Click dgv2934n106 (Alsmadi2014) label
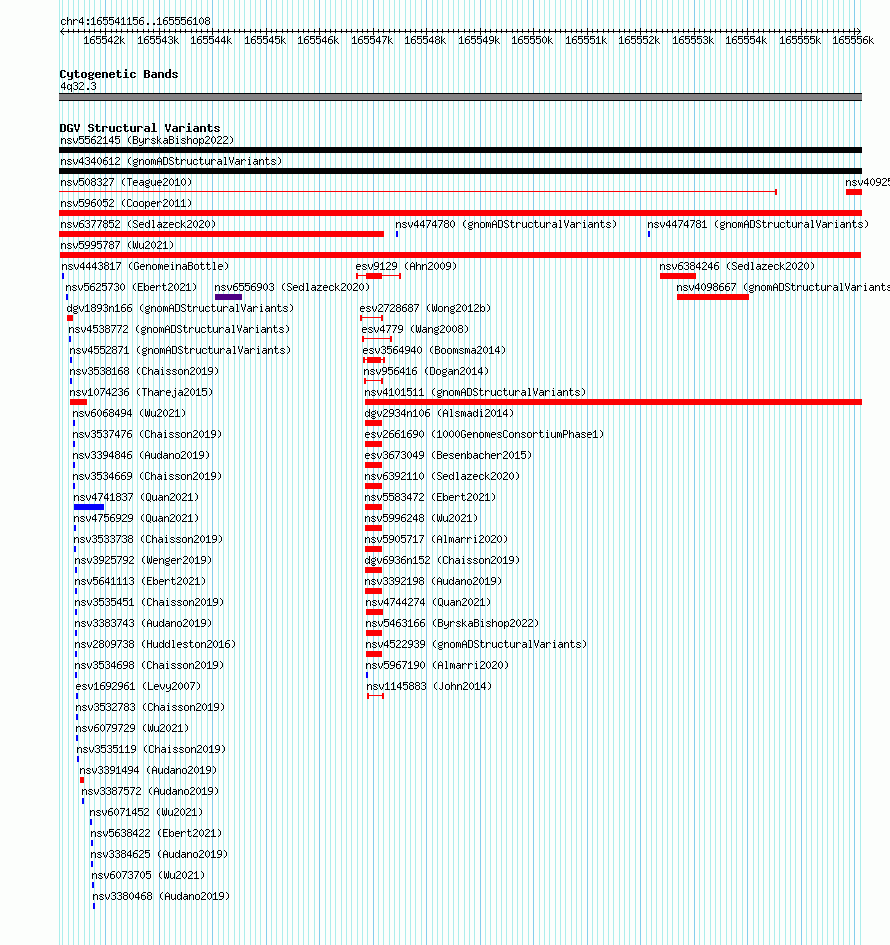This screenshot has width=890, height=945. [x=439, y=413]
